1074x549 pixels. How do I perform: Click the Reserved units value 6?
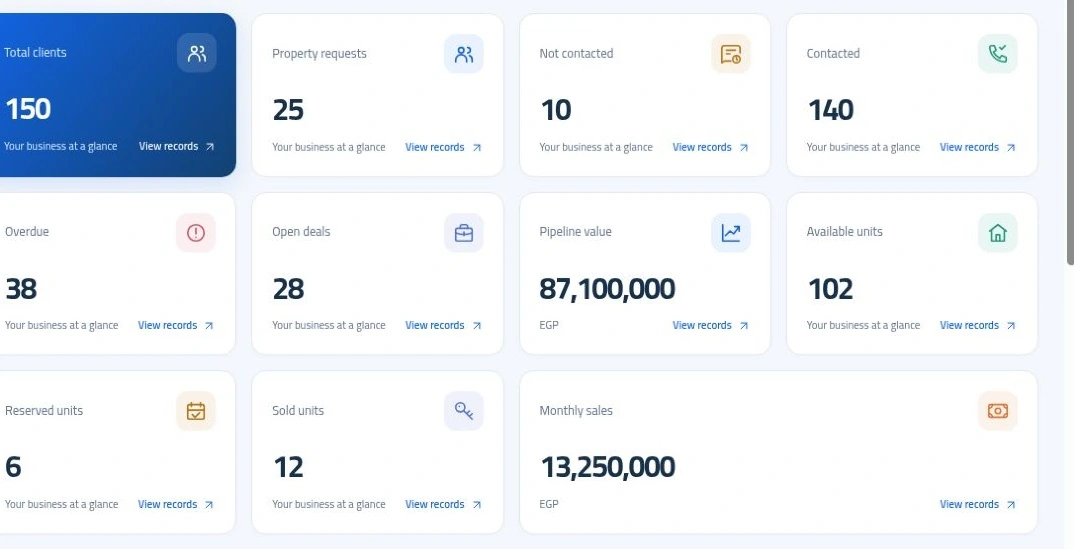point(13,468)
